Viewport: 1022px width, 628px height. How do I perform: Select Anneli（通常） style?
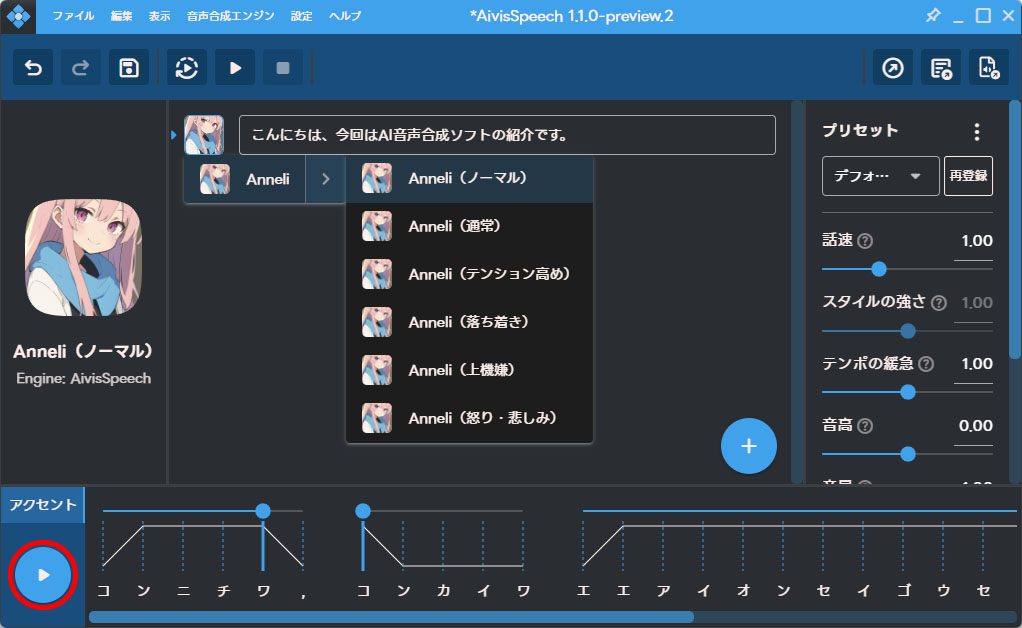click(469, 227)
